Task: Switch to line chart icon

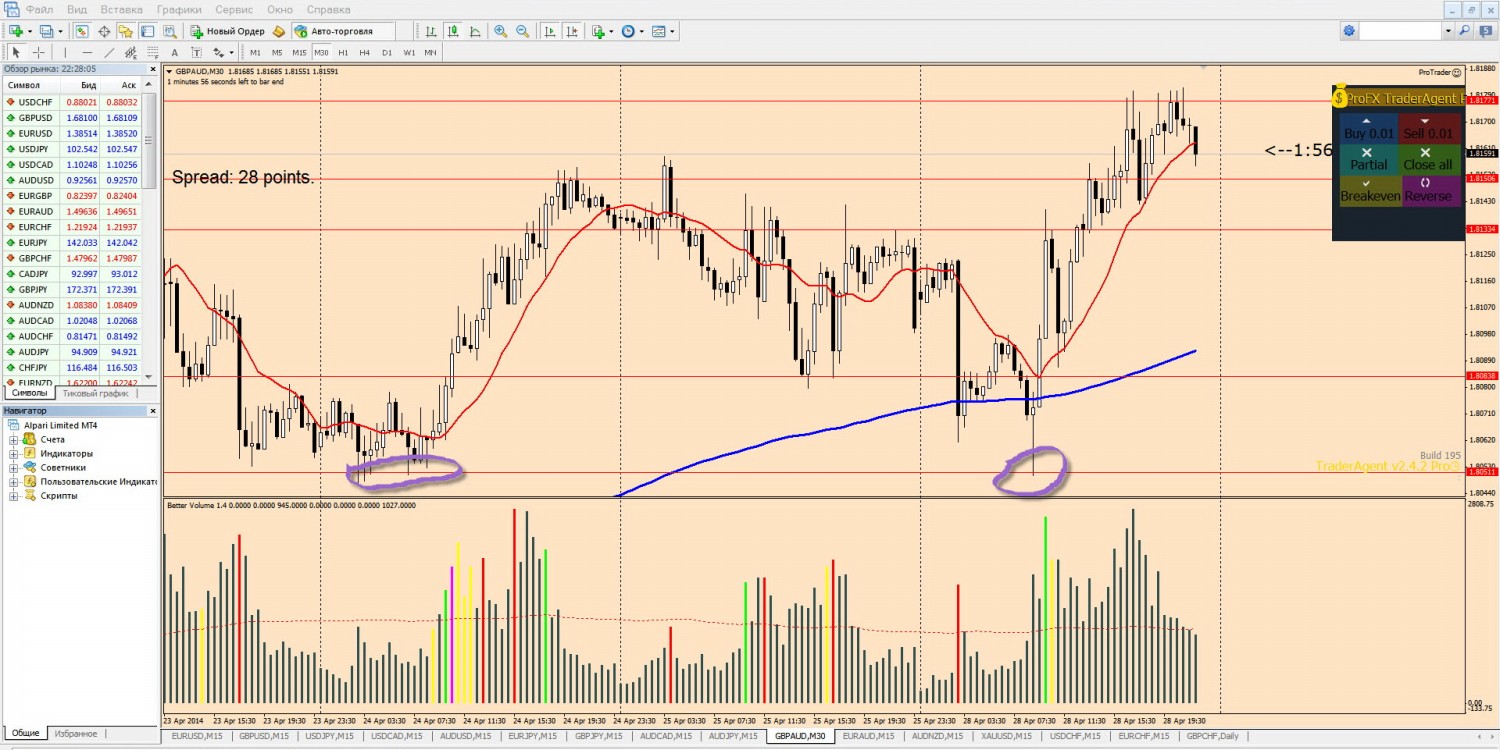Action: [x=474, y=31]
